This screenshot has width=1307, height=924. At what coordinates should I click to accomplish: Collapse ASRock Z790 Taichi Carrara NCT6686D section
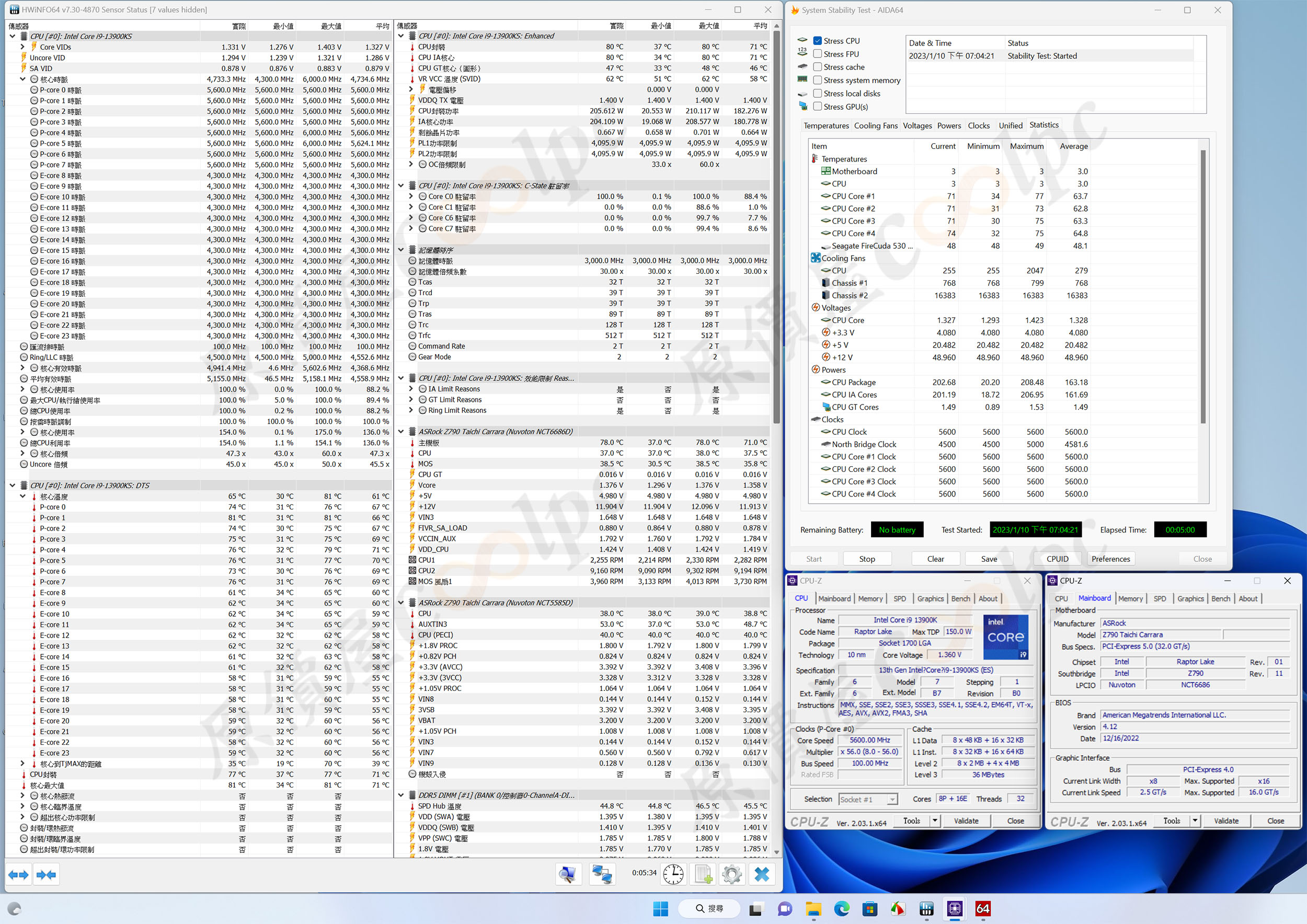click(401, 432)
